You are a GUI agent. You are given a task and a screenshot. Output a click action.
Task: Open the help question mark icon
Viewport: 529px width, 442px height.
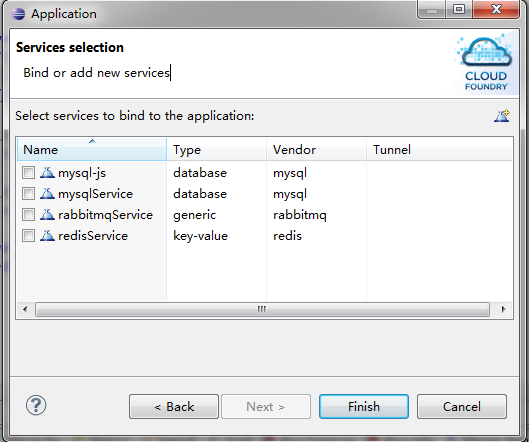(36, 406)
